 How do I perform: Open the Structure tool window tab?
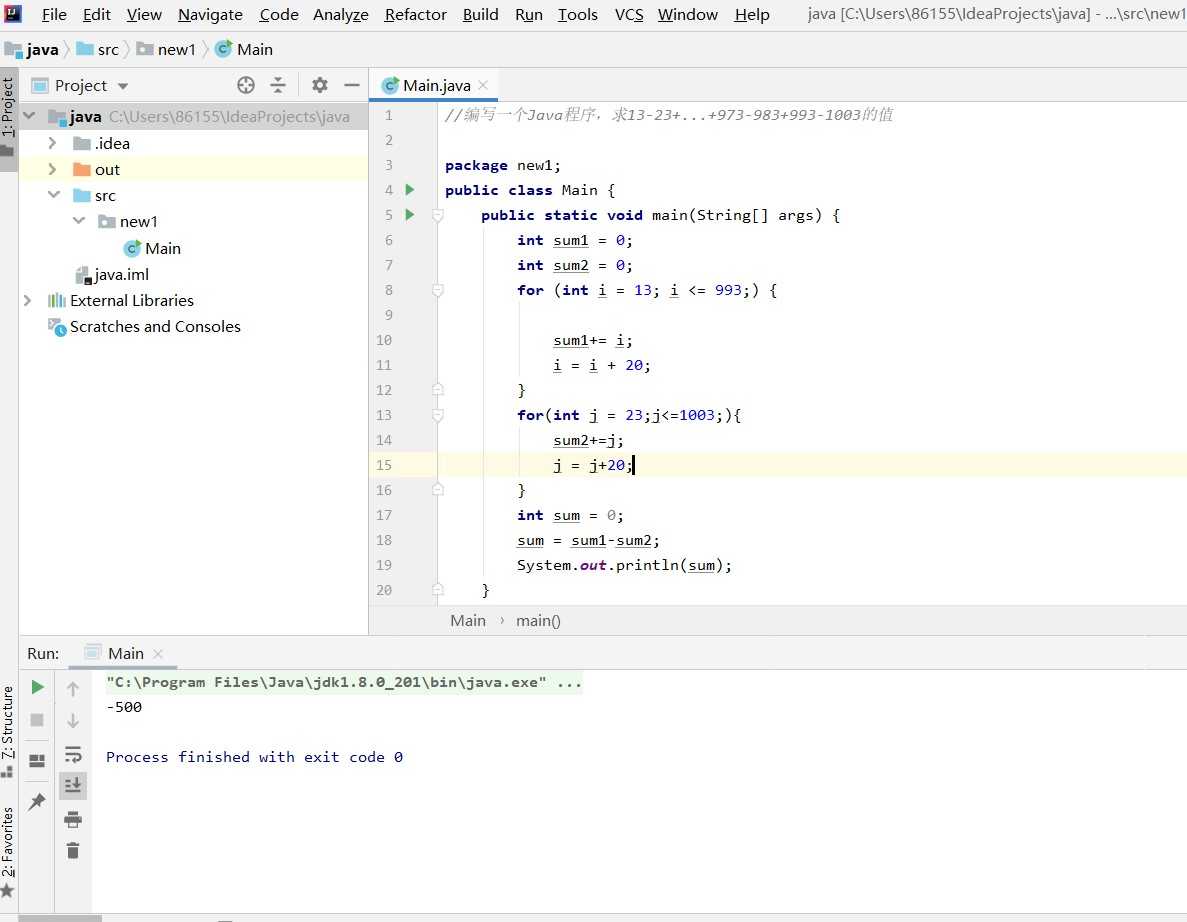coord(8,730)
